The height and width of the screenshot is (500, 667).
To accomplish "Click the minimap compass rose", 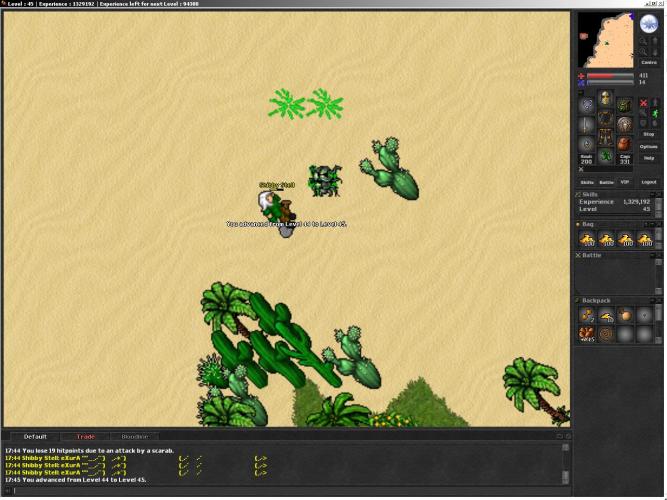I will coord(649,24).
